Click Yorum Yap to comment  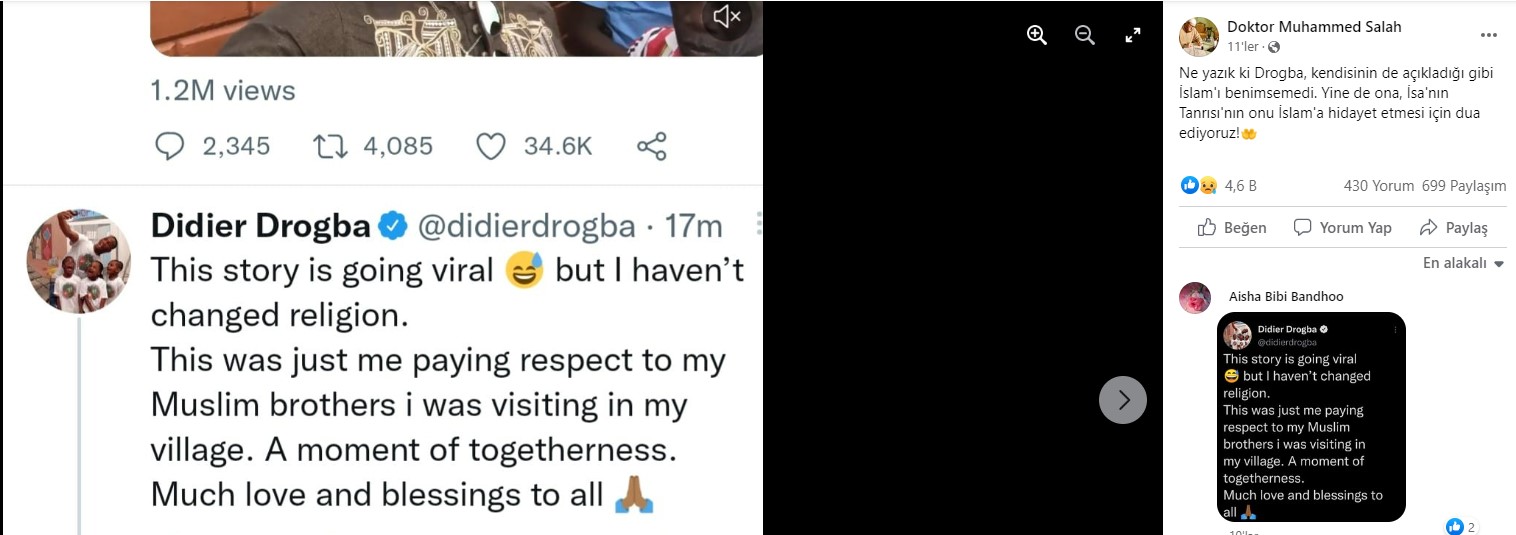(1342, 227)
